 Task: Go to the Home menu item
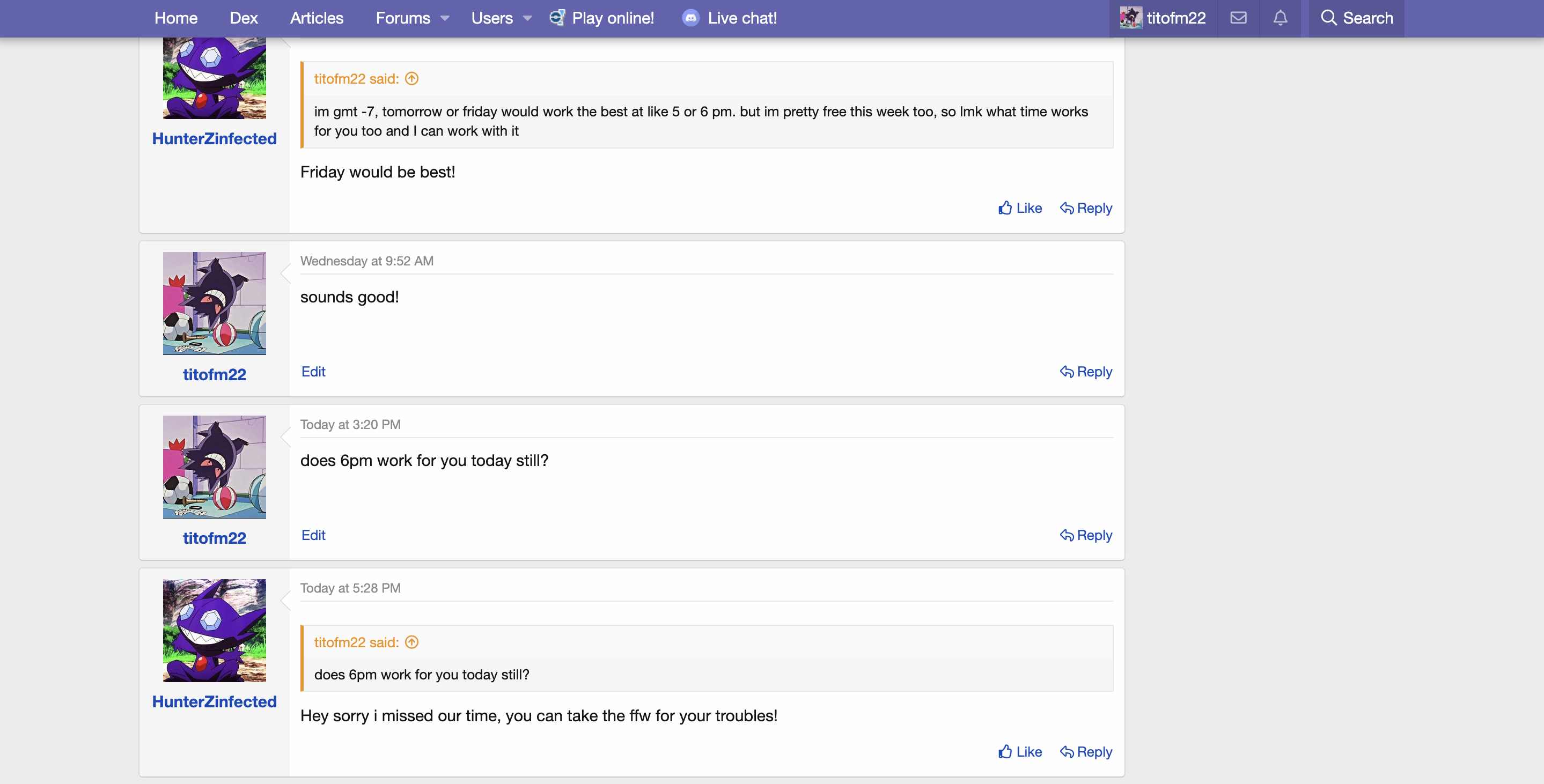(175, 18)
